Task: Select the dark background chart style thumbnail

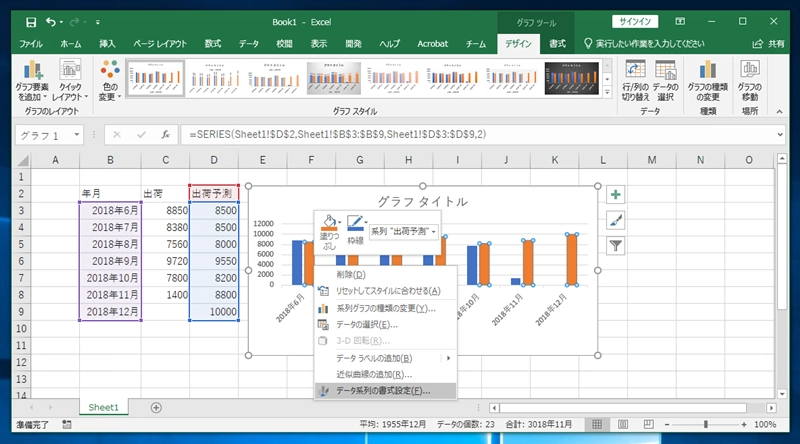Action: 571,78
